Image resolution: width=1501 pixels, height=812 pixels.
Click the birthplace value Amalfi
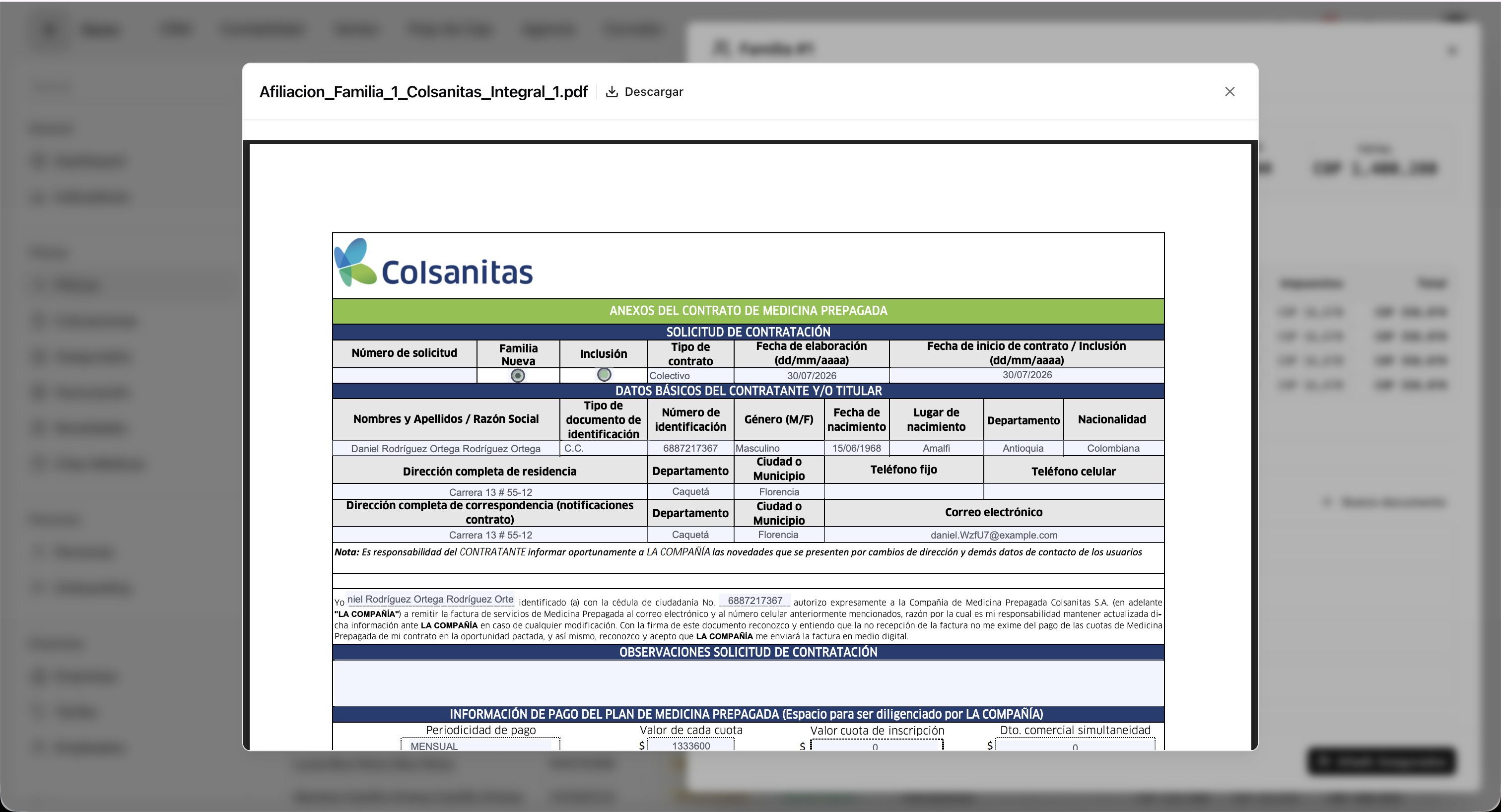936,448
